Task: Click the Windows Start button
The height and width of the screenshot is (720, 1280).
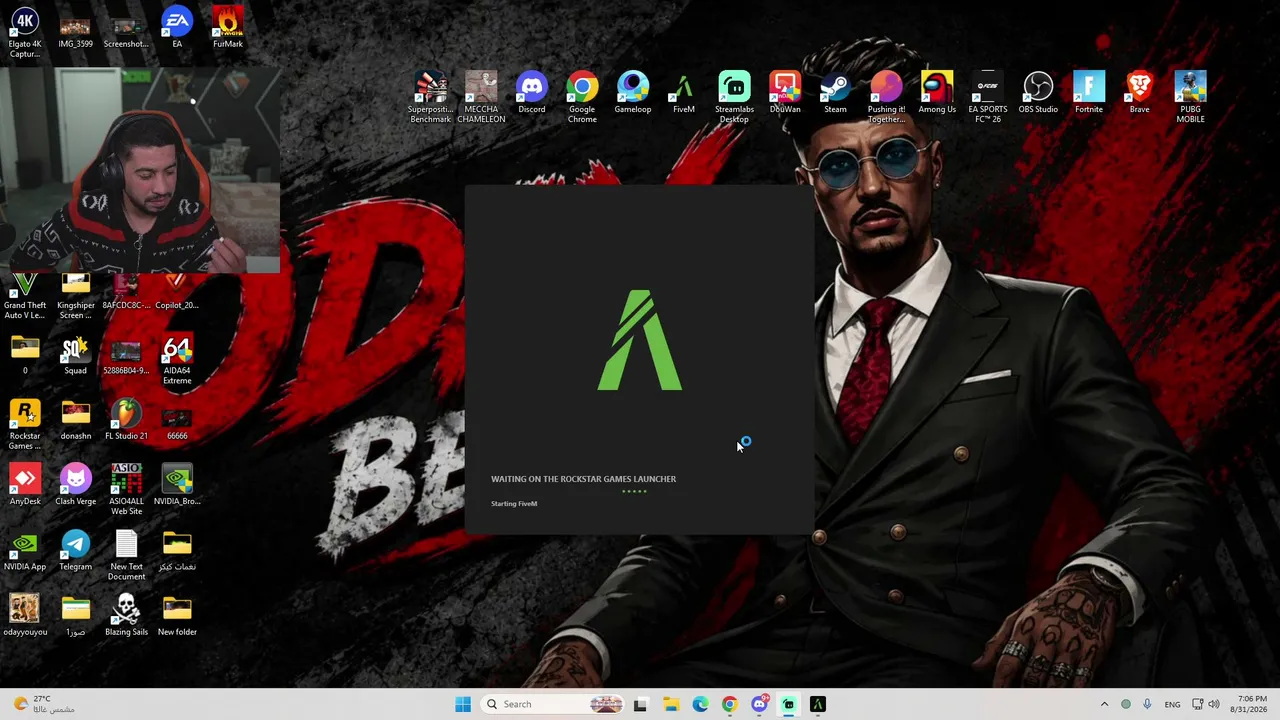Action: [463, 704]
